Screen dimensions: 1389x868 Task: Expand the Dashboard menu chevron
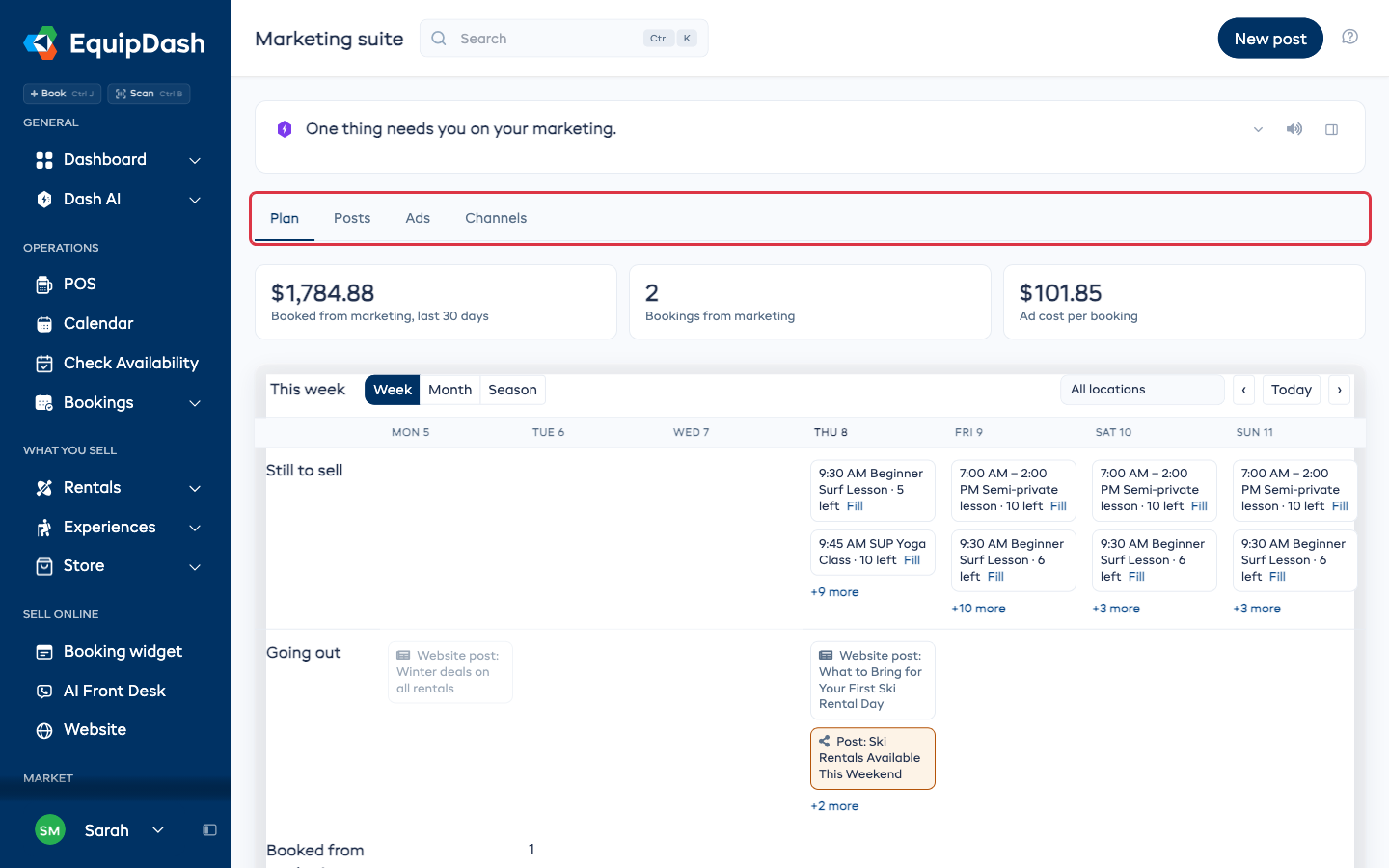tap(195, 160)
